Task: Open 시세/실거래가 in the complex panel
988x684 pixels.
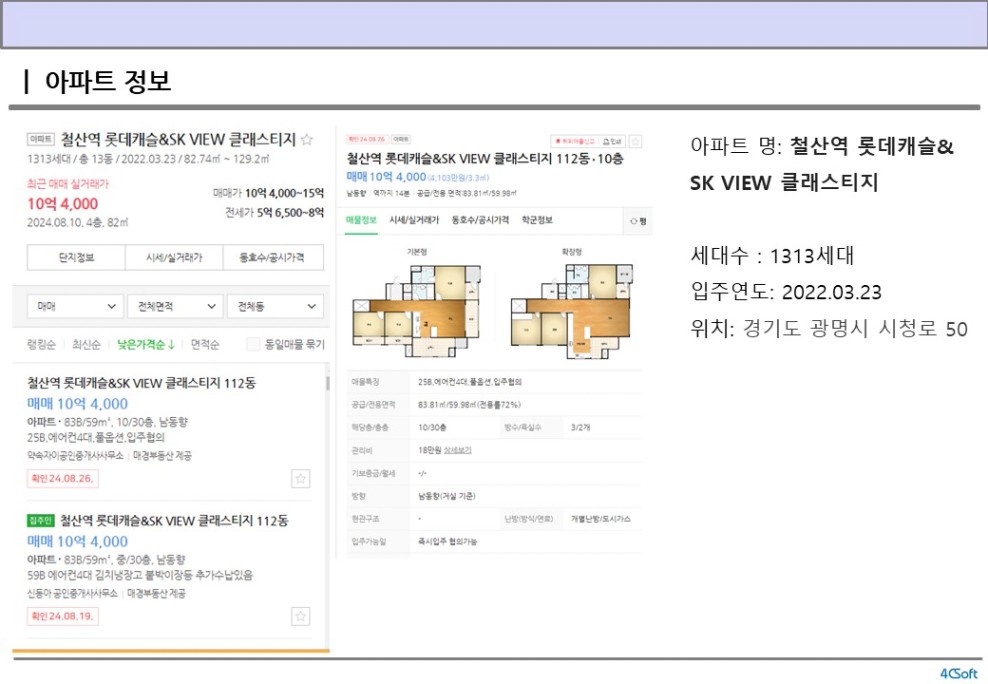Action: coord(175,258)
